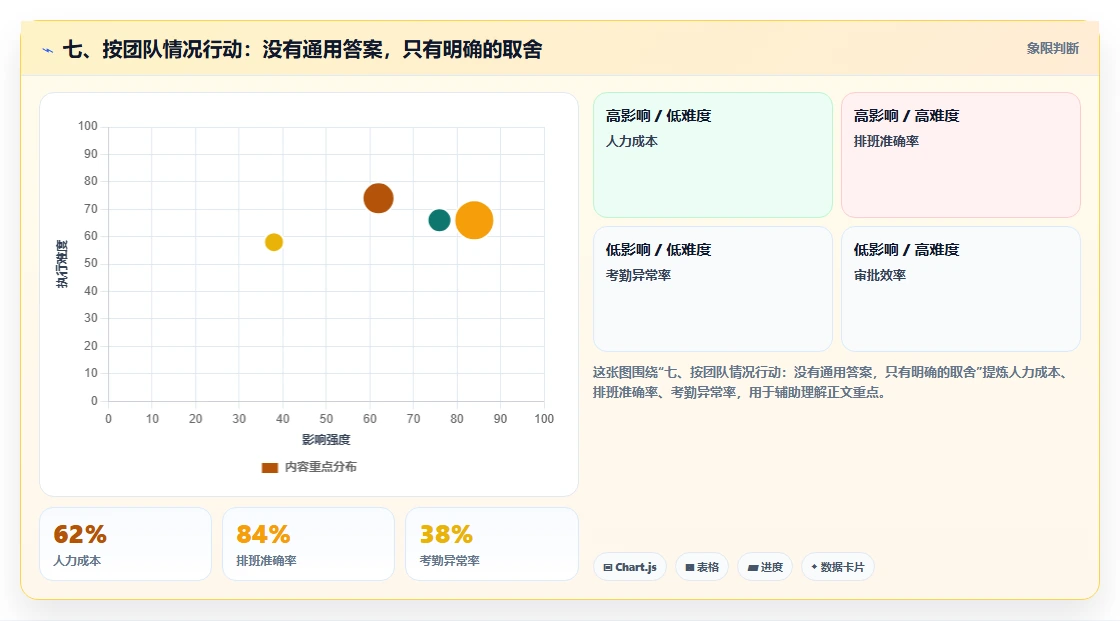Viewport: 1120px width, 621px height.
Task: Select the 38% 考勤异常率 stat card
Action: tap(491, 544)
